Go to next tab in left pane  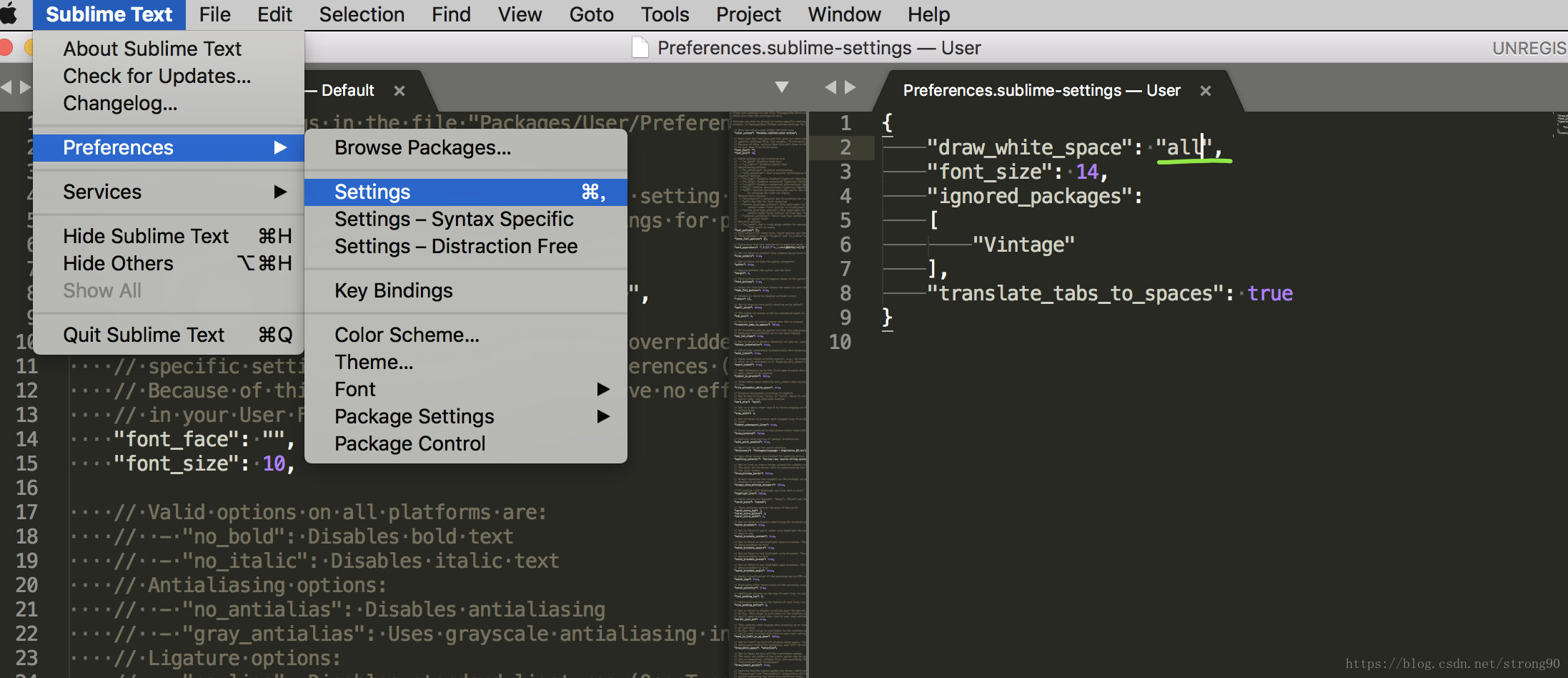click(26, 87)
